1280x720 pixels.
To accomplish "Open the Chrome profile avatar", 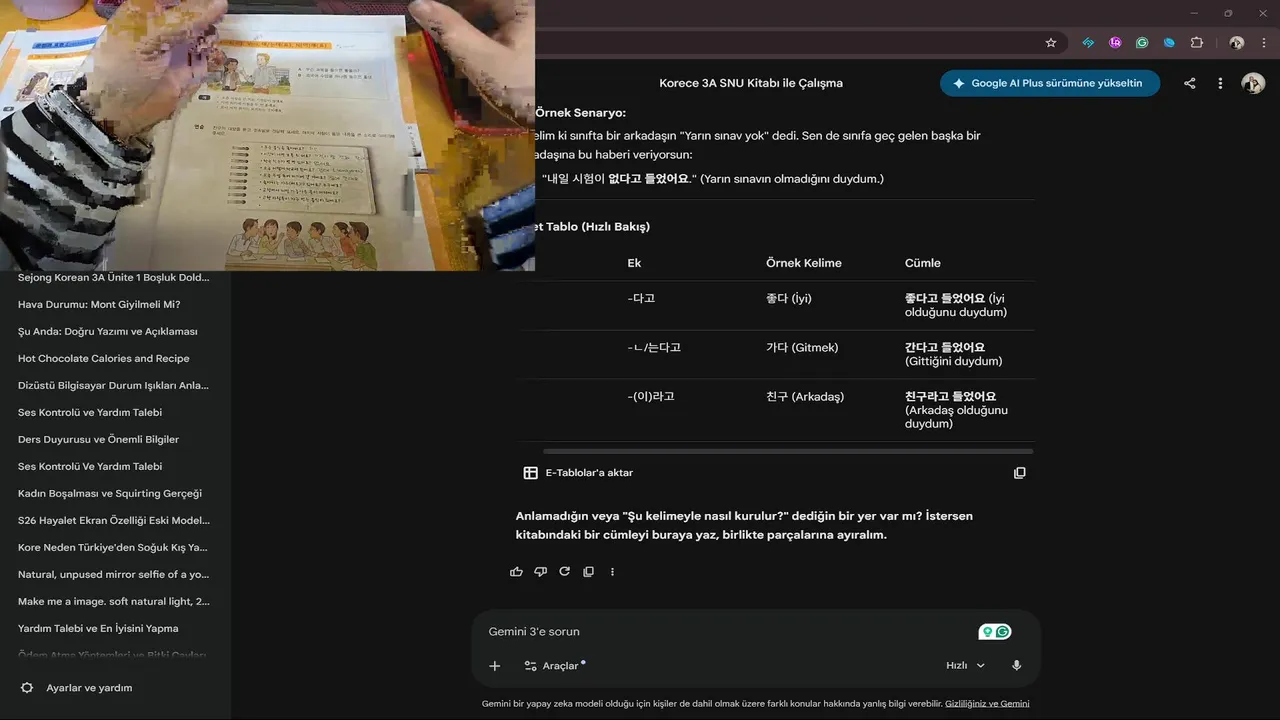I will click(1237, 43).
